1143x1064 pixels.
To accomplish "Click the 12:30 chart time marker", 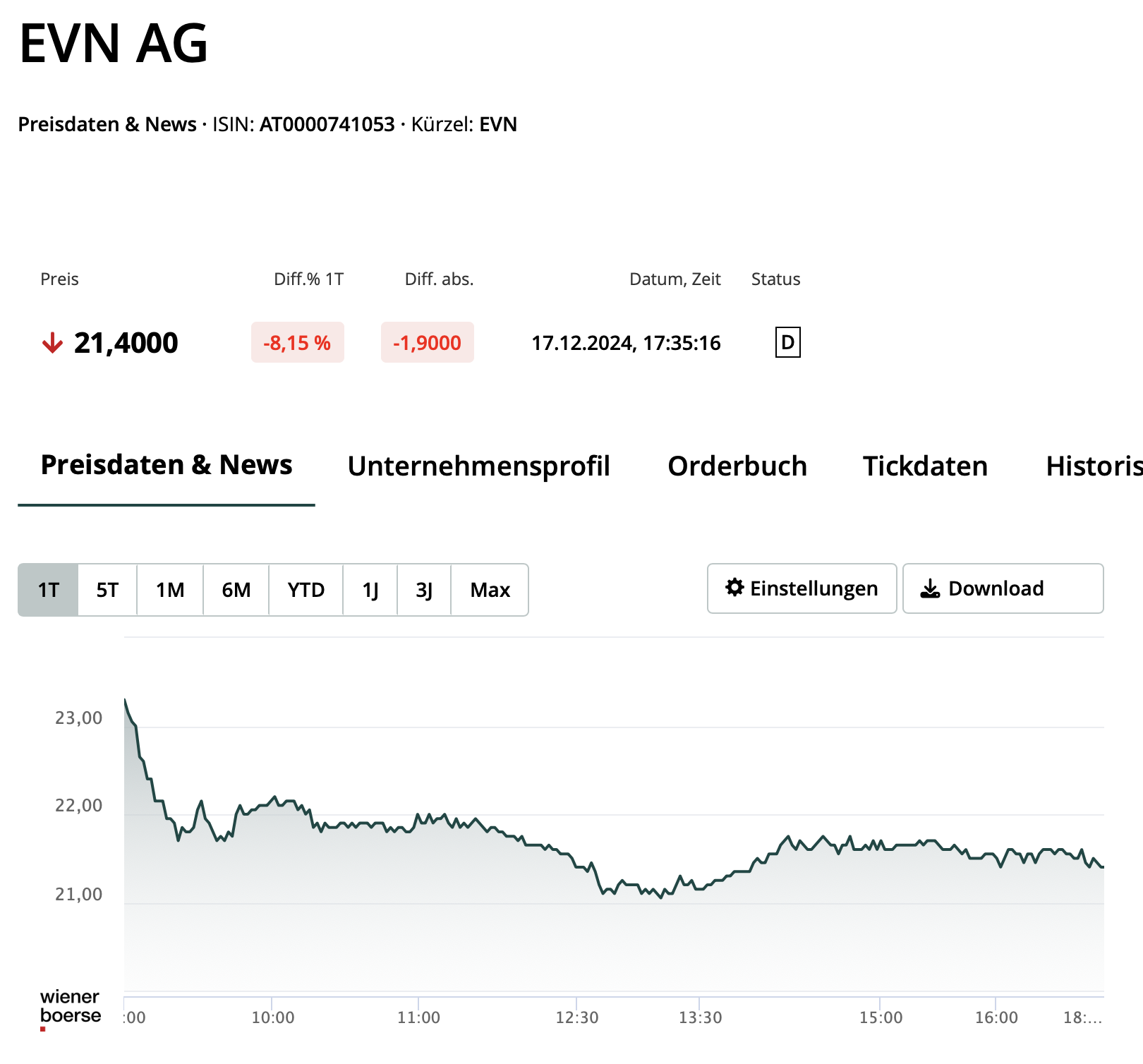I will pos(576,1017).
